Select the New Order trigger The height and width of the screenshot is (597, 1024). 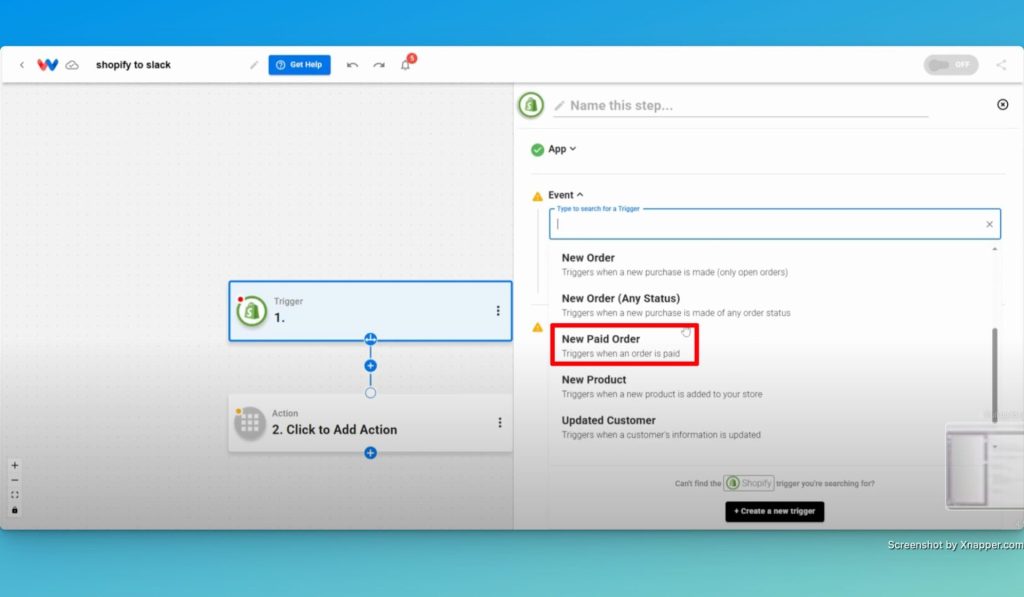675,264
